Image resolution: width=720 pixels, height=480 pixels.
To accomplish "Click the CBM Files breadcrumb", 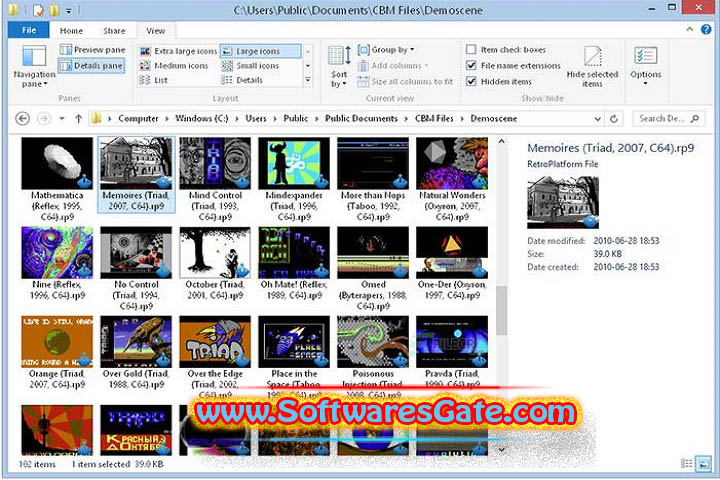I will (x=434, y=119).
